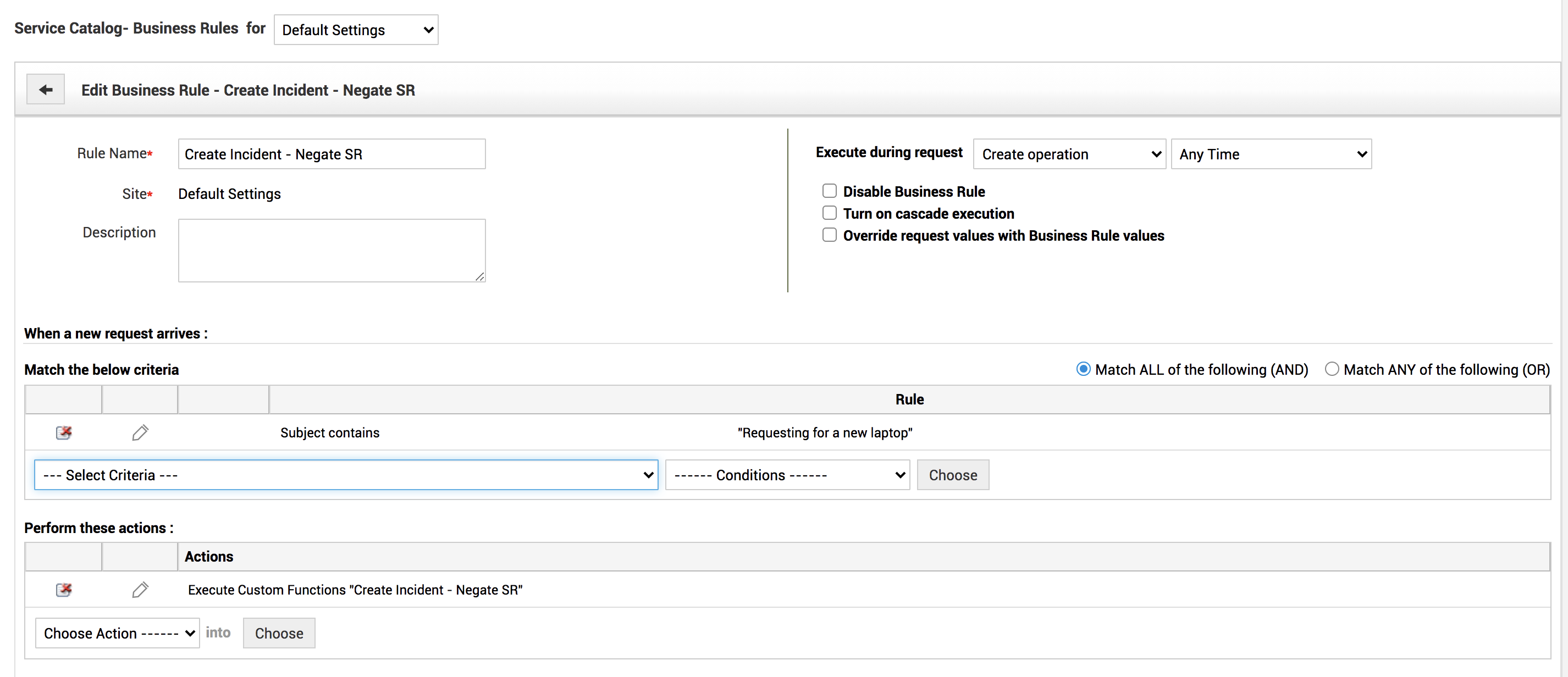The width and height of the screenshot is (1568, 677).
Task: Click inside the Description text area
Action: pos(332,250)
